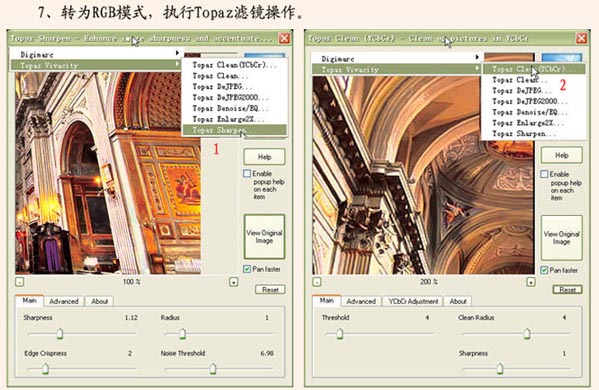The image size is (599, 390).
Task: Zoom out preview in Topaz Sharpen window
Action: [20, 282]
